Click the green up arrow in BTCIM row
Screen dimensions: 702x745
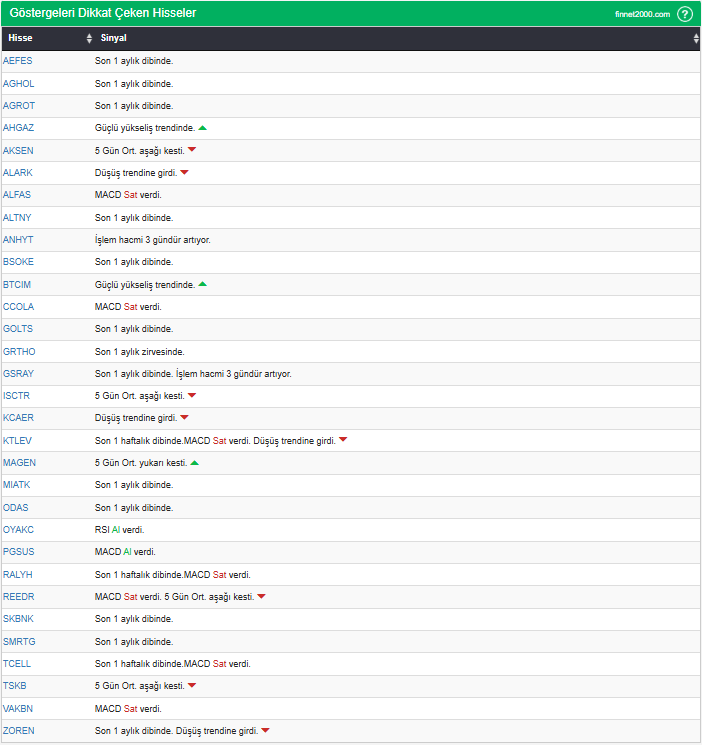coord(203,284)
